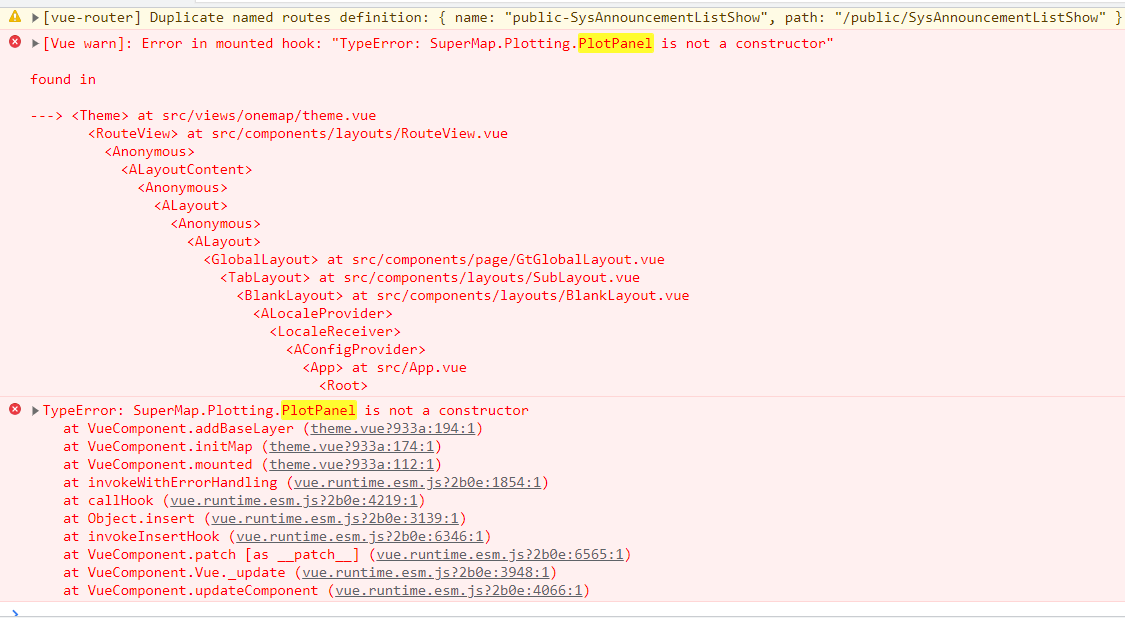Open the theme.vue?933a:174:1 source link
This screenshot has height=618, width=1125.
(x=352, y=446)
